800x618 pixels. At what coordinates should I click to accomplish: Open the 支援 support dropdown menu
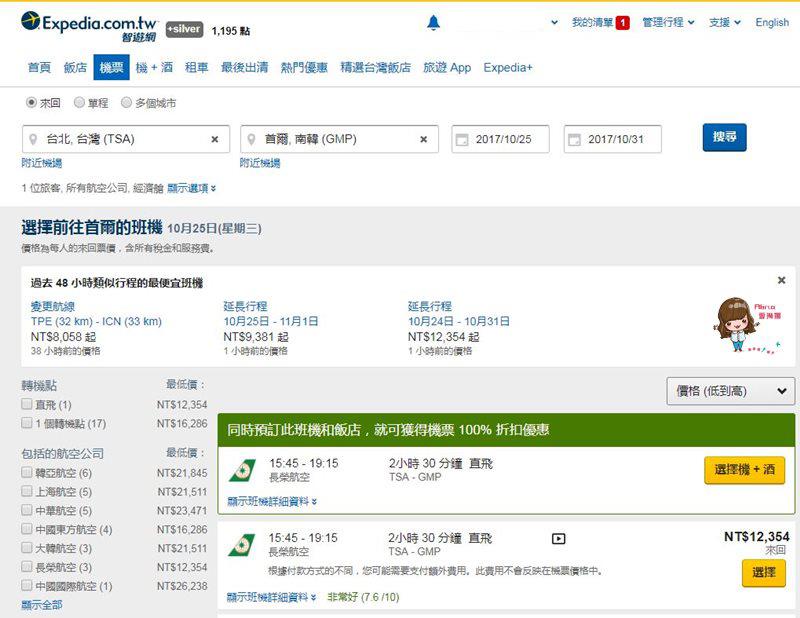coord(724,22)
